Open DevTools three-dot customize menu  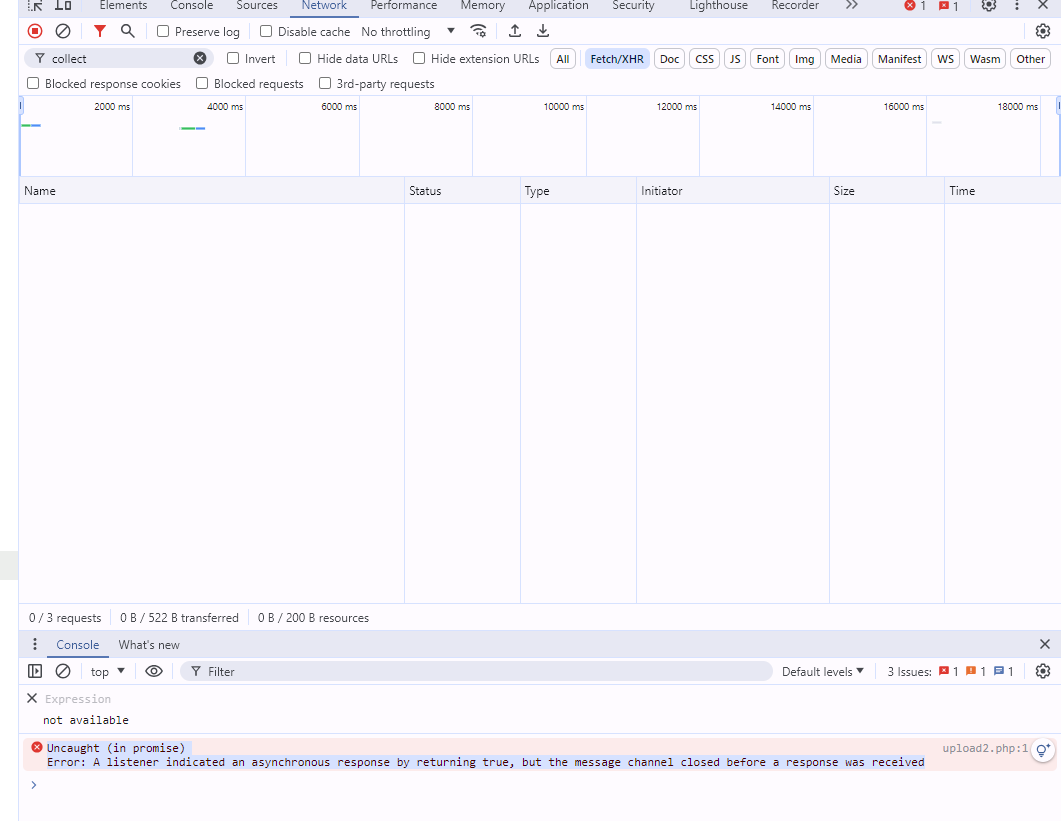point(1016,5)
